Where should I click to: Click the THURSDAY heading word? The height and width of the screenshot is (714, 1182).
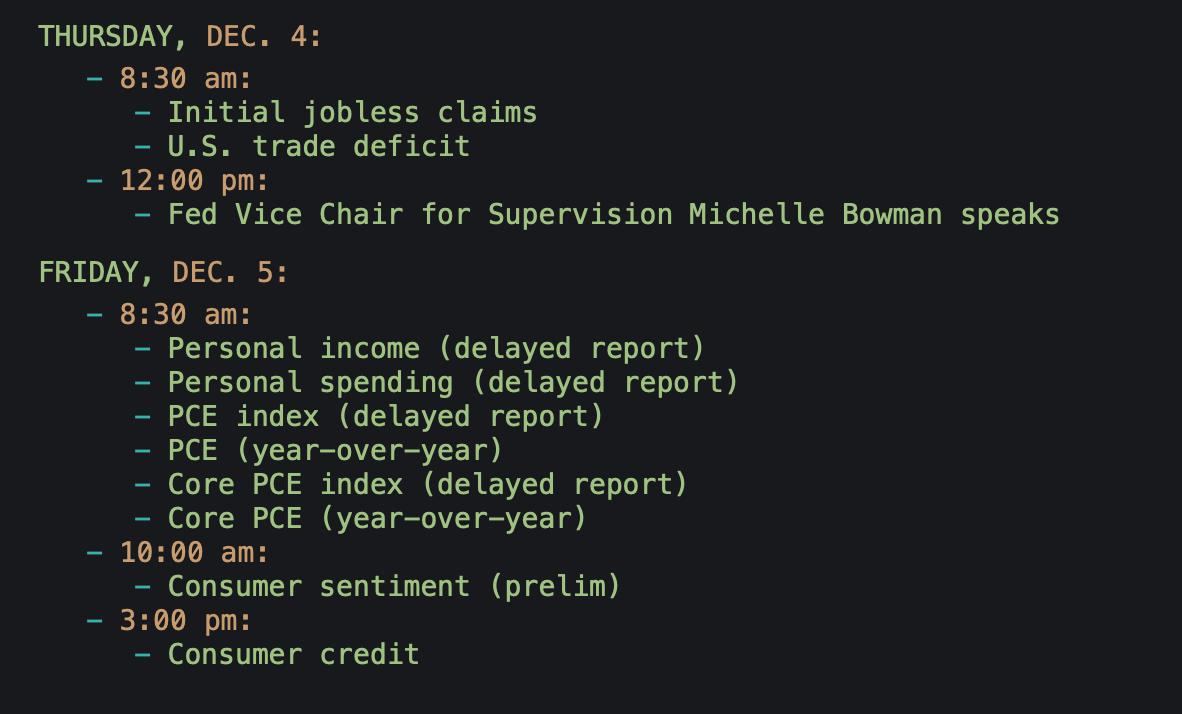tap(105, 37)
